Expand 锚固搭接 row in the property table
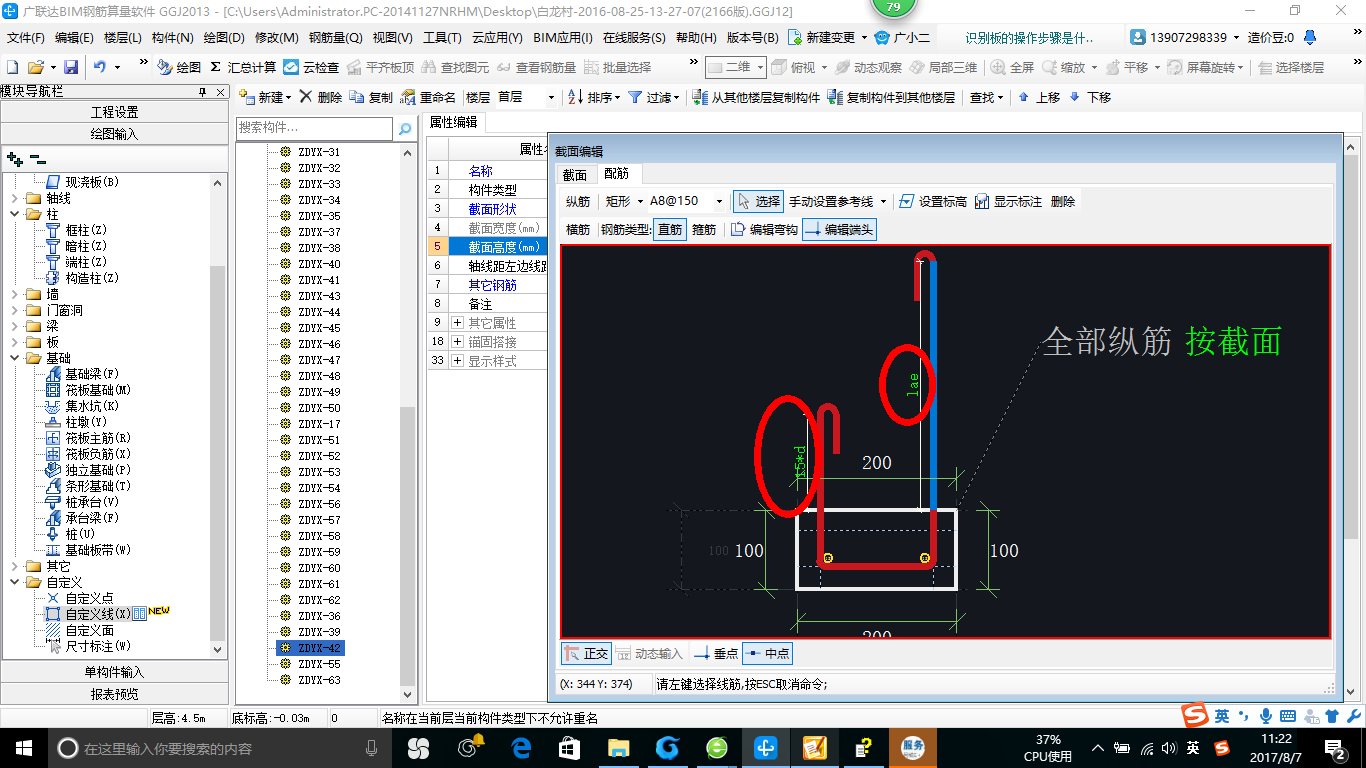 point(457,342)
